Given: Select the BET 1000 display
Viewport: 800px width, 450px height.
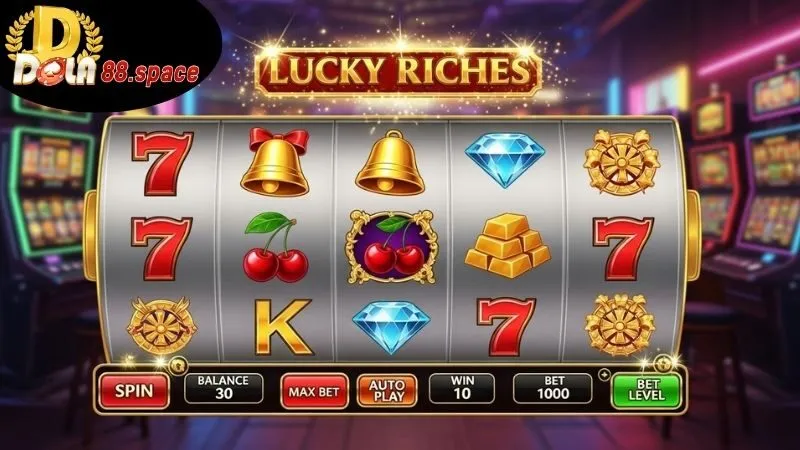Looking at the screenshot, I should tap(553, 388).
